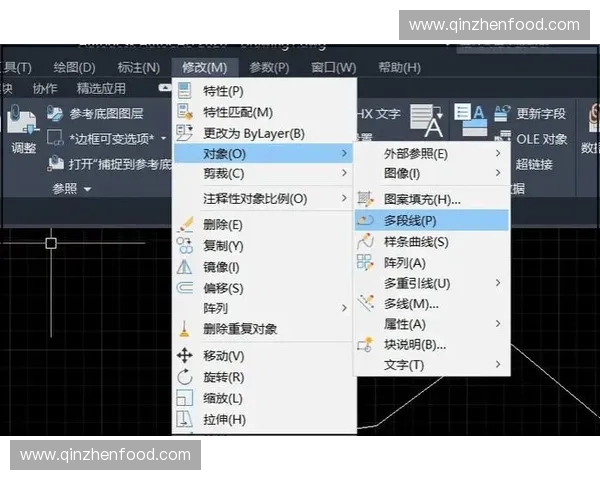The width and height of the screenshot is (600, 480).
Task: Expand the Multileader (多重引线) submenu
Action: (498, 283)
